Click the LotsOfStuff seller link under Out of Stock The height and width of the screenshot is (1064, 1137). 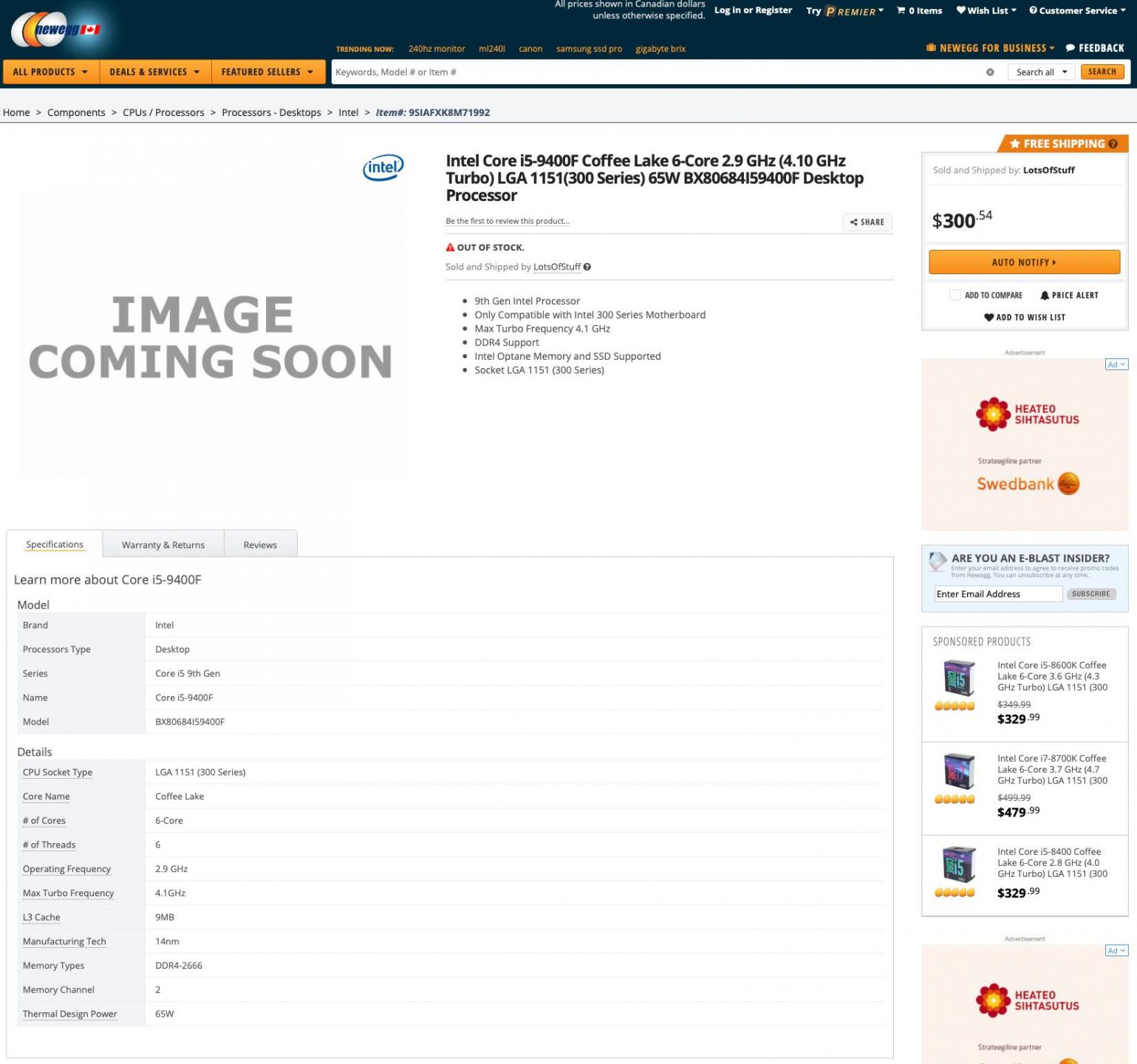pos(557,267)
